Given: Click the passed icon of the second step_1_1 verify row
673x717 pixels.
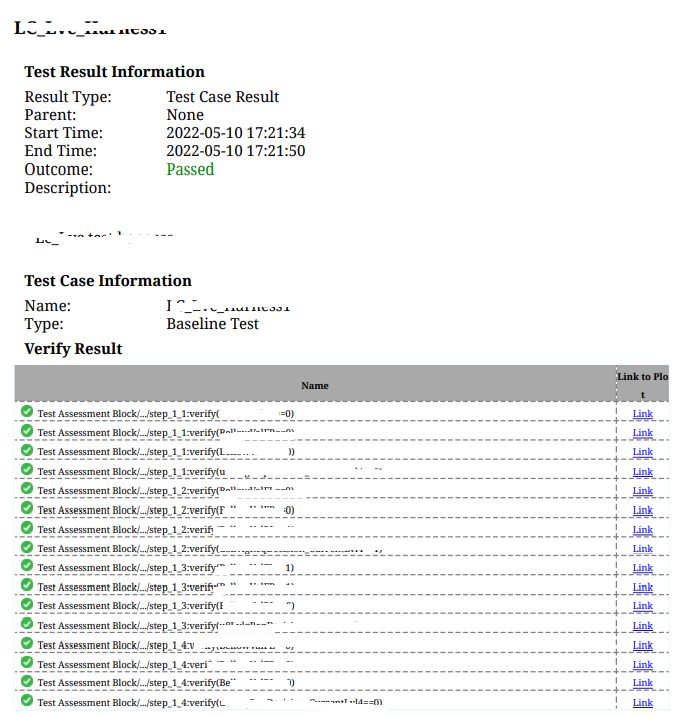Looking at the screenshot, I should [27, 431].
